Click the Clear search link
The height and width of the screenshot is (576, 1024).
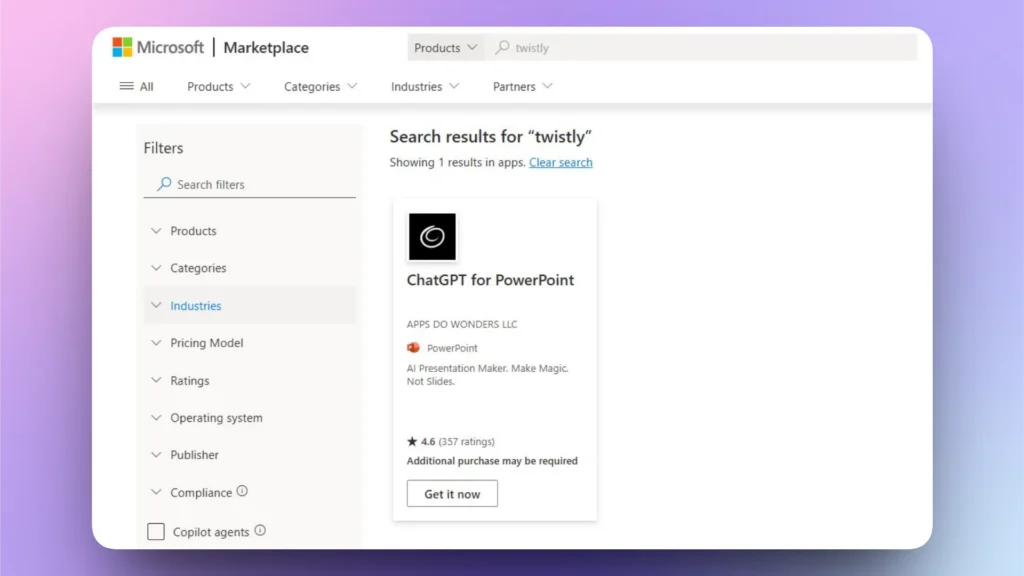[560, 162]
